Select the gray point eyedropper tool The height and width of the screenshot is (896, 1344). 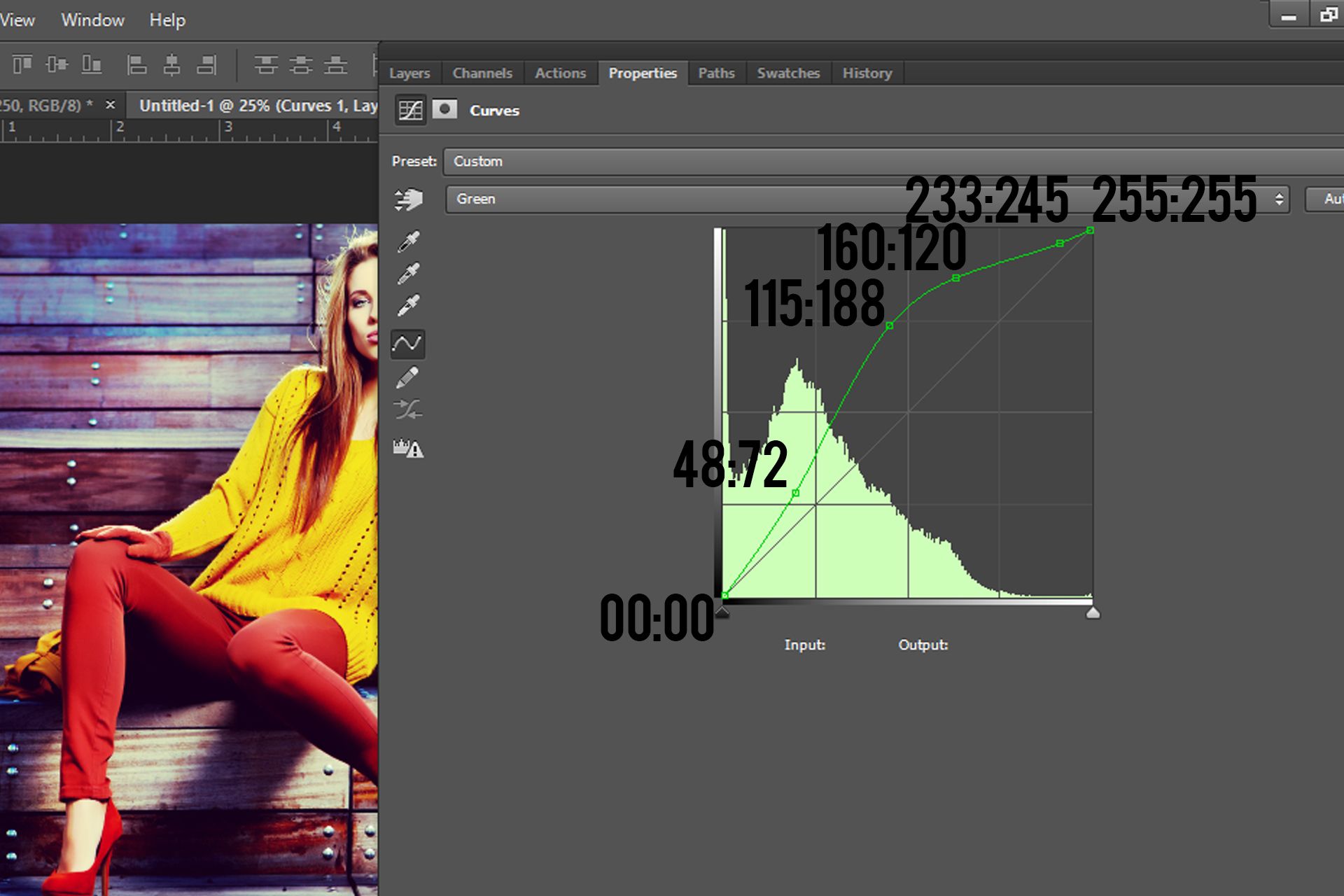408,273
